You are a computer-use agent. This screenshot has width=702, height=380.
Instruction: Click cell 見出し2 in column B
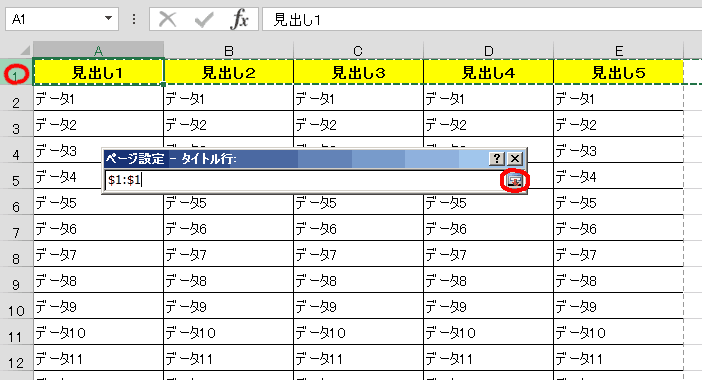[x=229, y=72]
